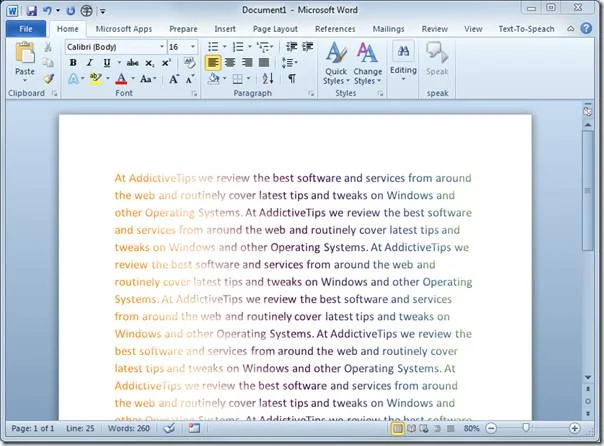Click the macro recording icon in the status bar
The height and width of the screenshot is (446, 604).
coord(194,428)
